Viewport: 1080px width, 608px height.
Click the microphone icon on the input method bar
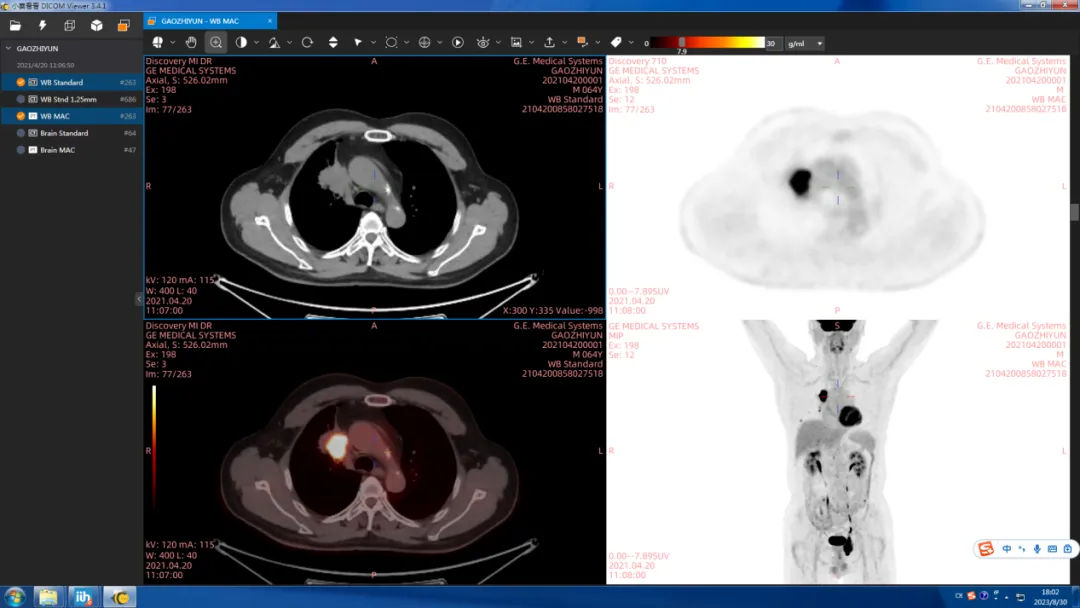pos(1037,549)
